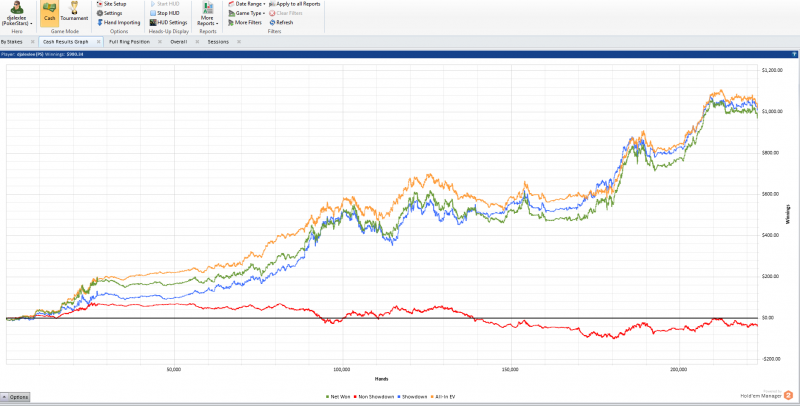This screenshot has width=800, height=406.
Task: Expand the Game Type dropdown
Action: pos(250,13)
